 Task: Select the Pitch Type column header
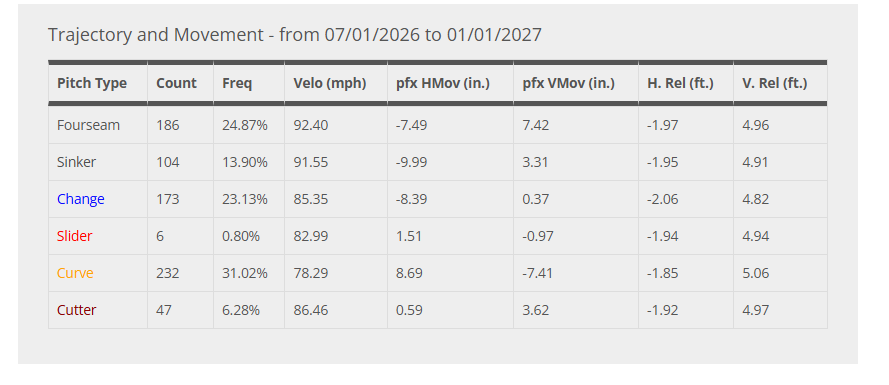pos(92,83)
